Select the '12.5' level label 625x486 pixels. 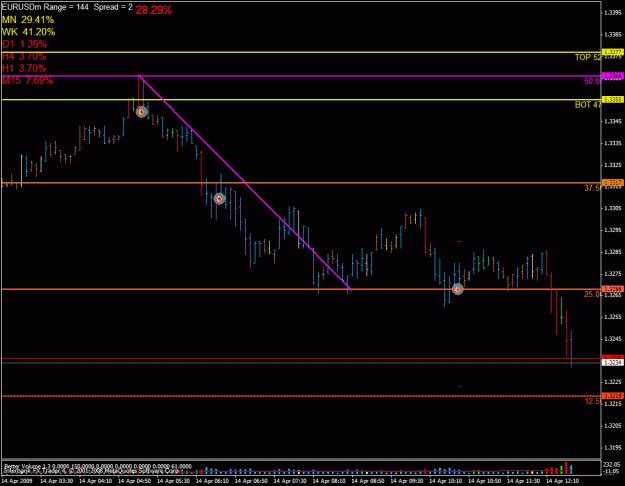pyautogui.click(x=592, y=401)
